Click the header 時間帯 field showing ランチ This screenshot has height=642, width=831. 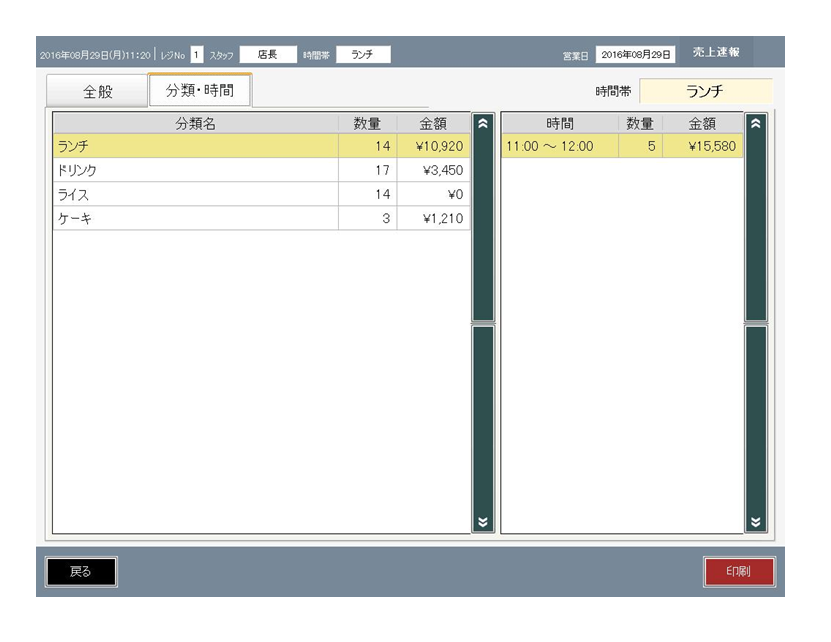pyautogui.click(x=363, y=54)
